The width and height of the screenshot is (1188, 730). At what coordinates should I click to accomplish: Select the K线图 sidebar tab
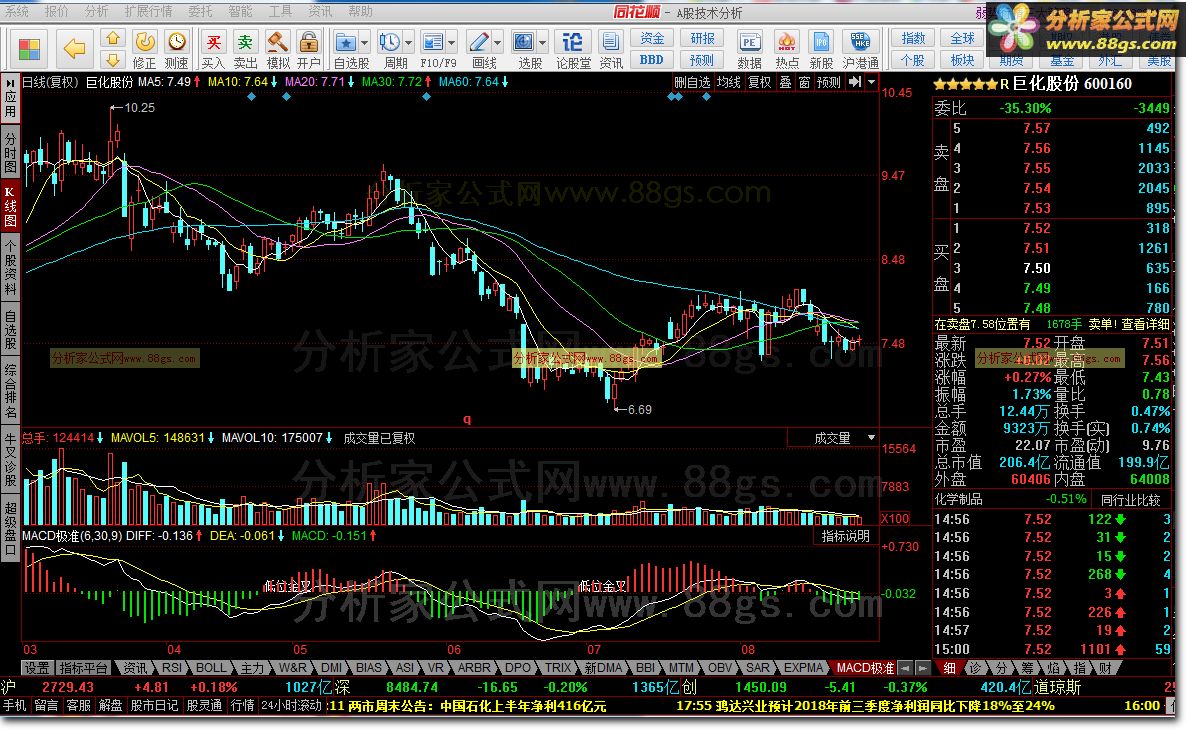point(11,207)
